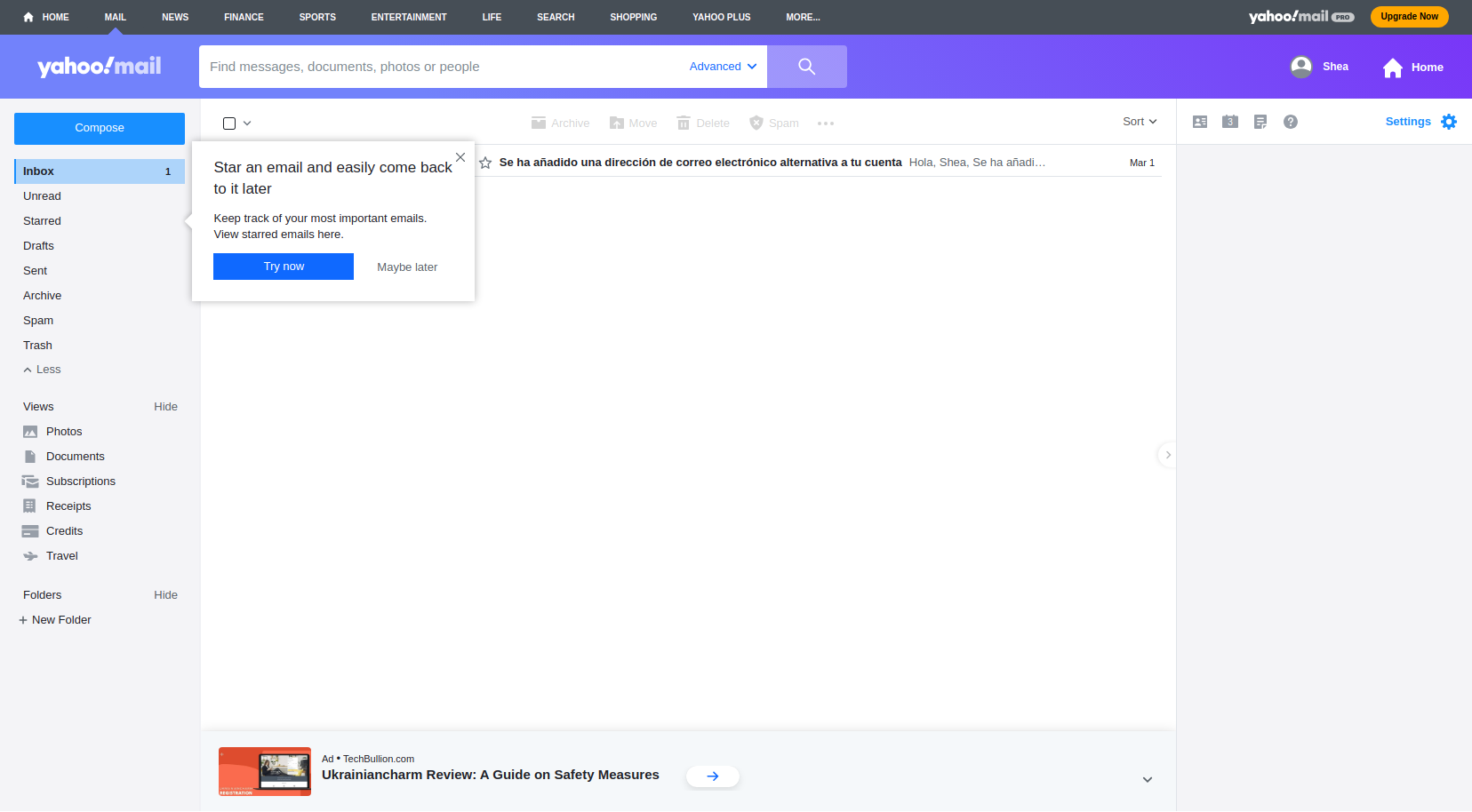Select the Starred folder in sidebar
The height and width of the screenshot is (812, 1472).
[x=42, y=221]
